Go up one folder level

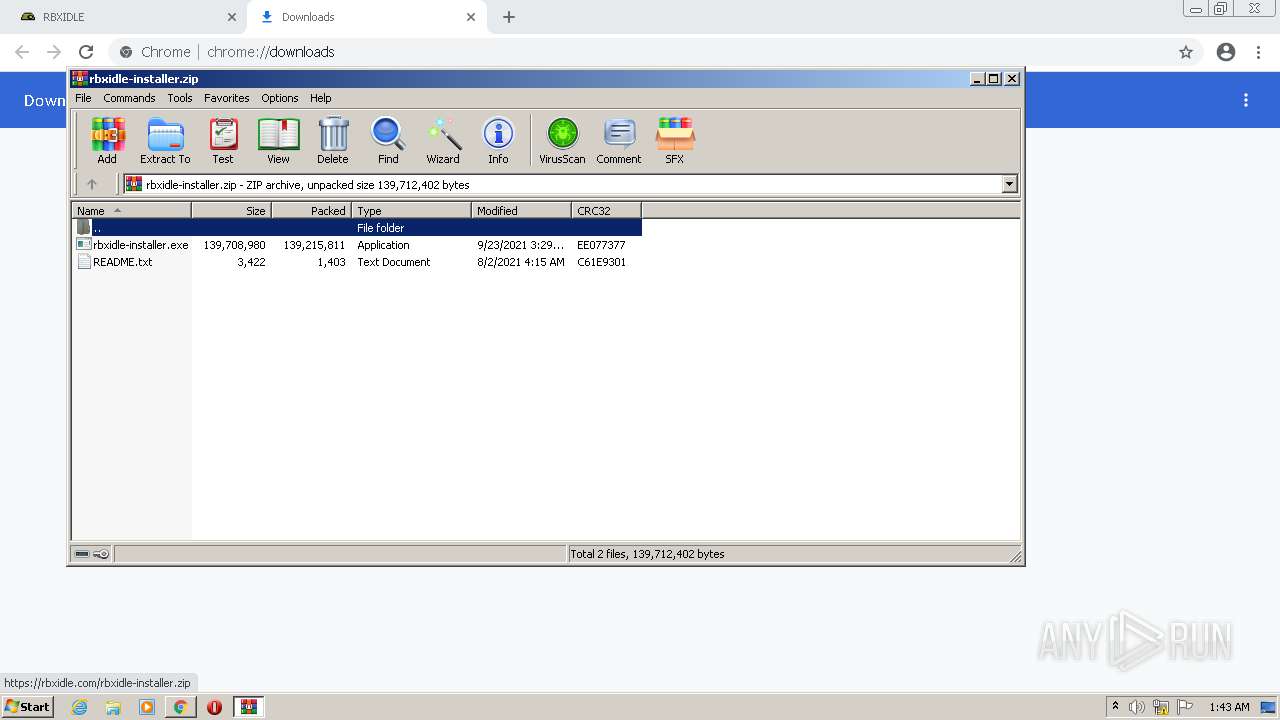coord(92,184)
